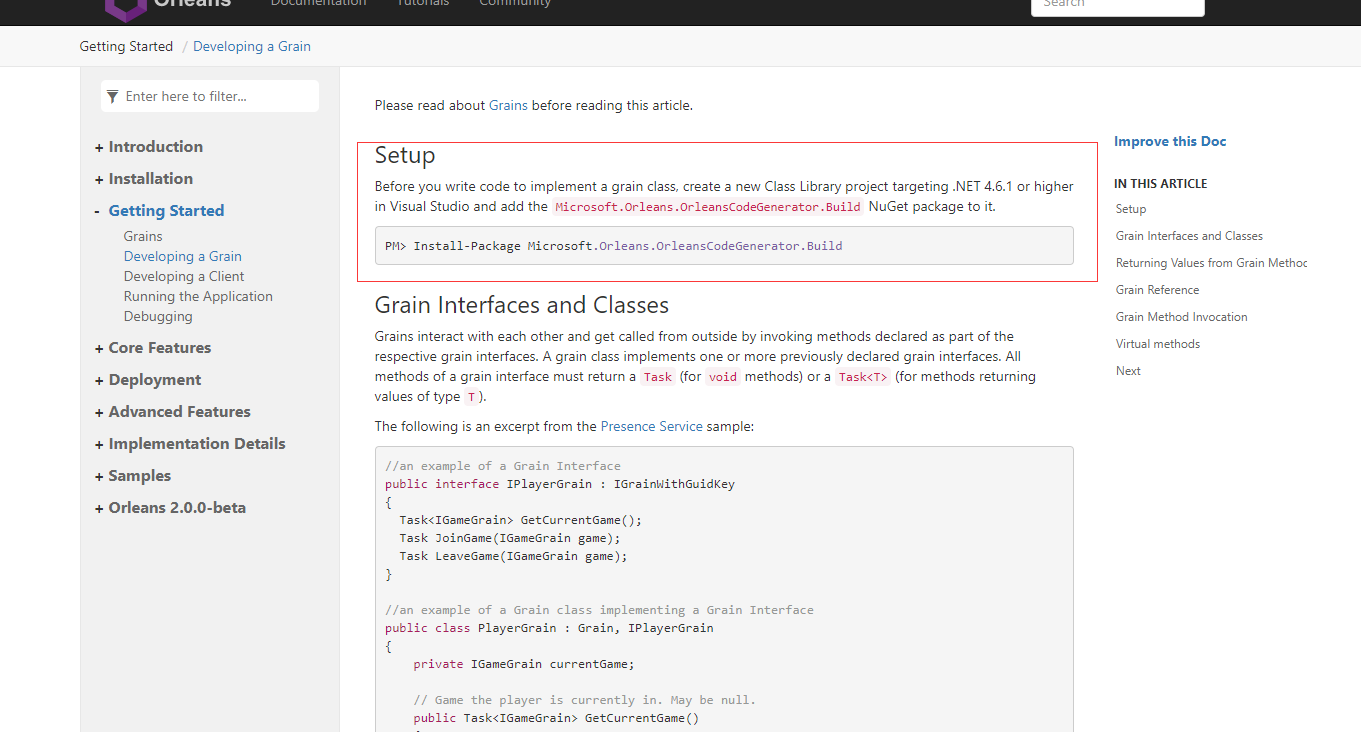The height and width of the screenshot is (732, 1361).
Task: Click inside the Search input field
Action: coord(1117,8)
